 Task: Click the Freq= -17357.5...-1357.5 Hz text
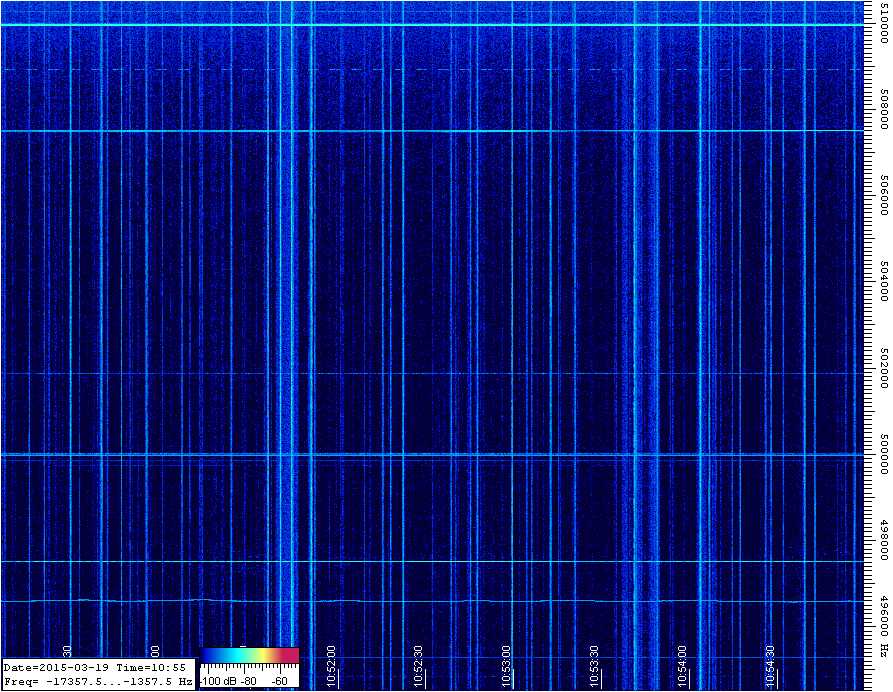pyautogui.click(x=98, y=681)
